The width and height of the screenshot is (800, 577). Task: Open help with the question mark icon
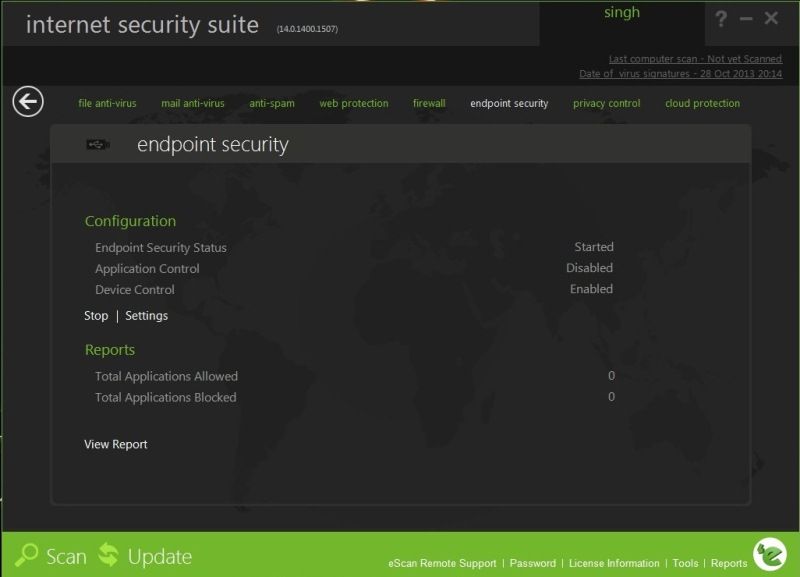click(721, 19)
